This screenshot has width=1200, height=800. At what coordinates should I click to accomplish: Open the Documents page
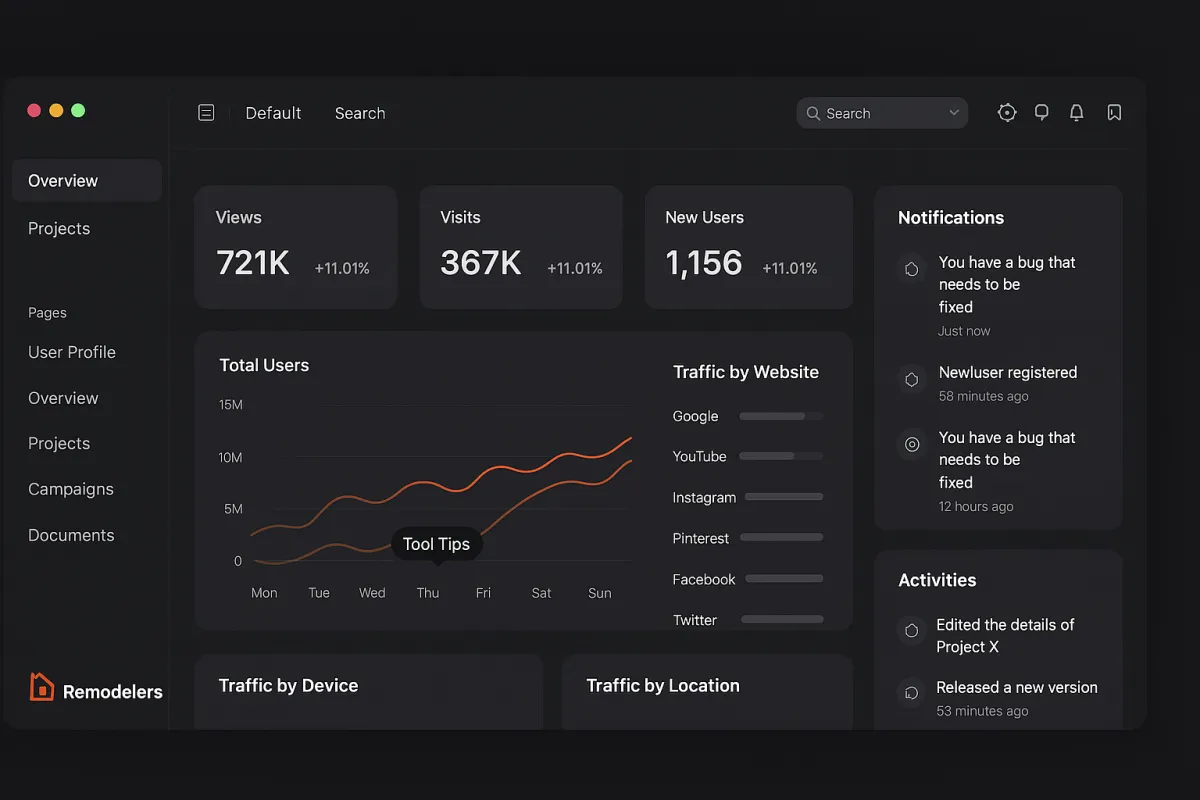click(71, 535)
